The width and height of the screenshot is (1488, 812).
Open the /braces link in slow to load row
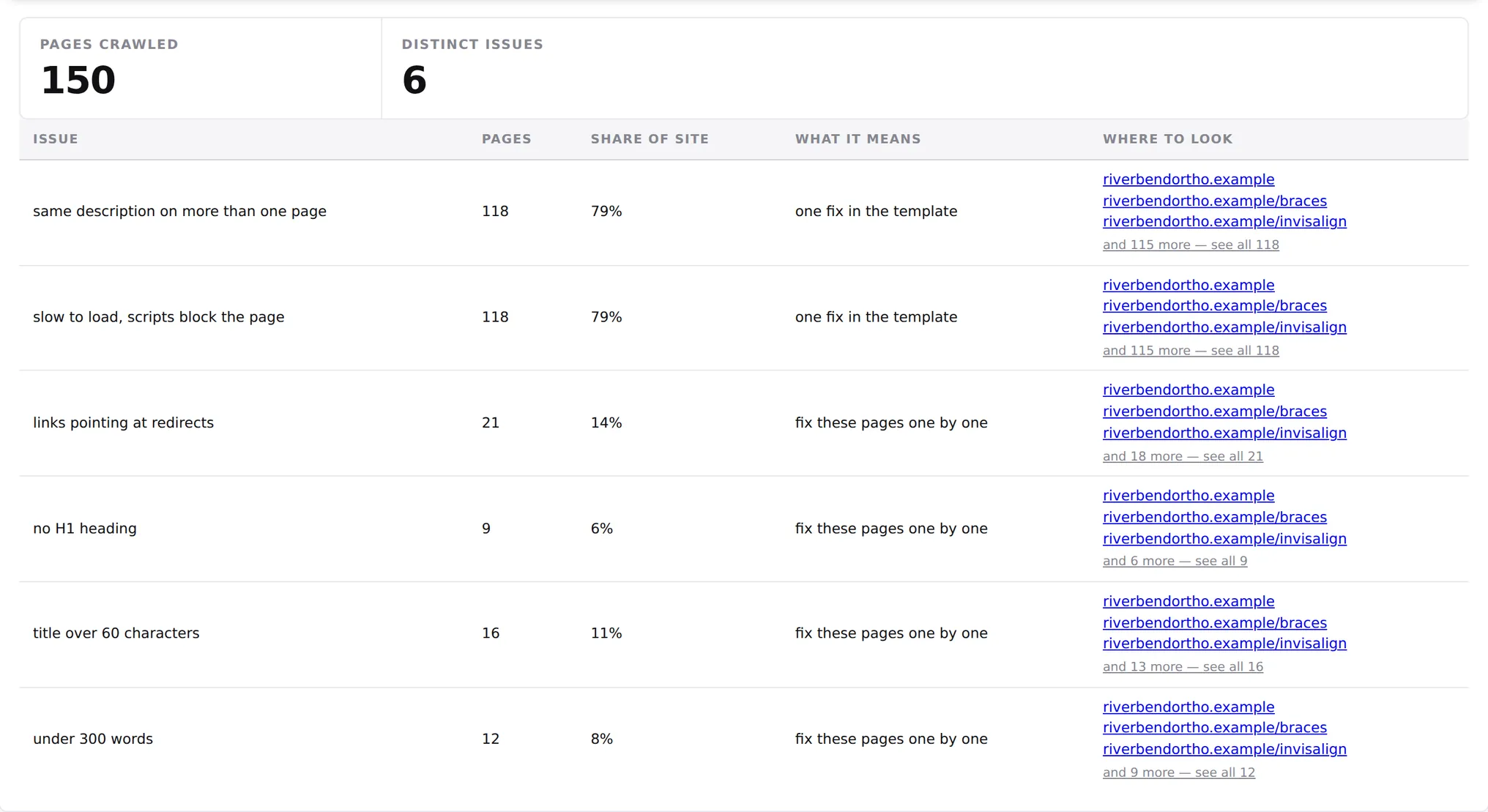coord(1214,305)
